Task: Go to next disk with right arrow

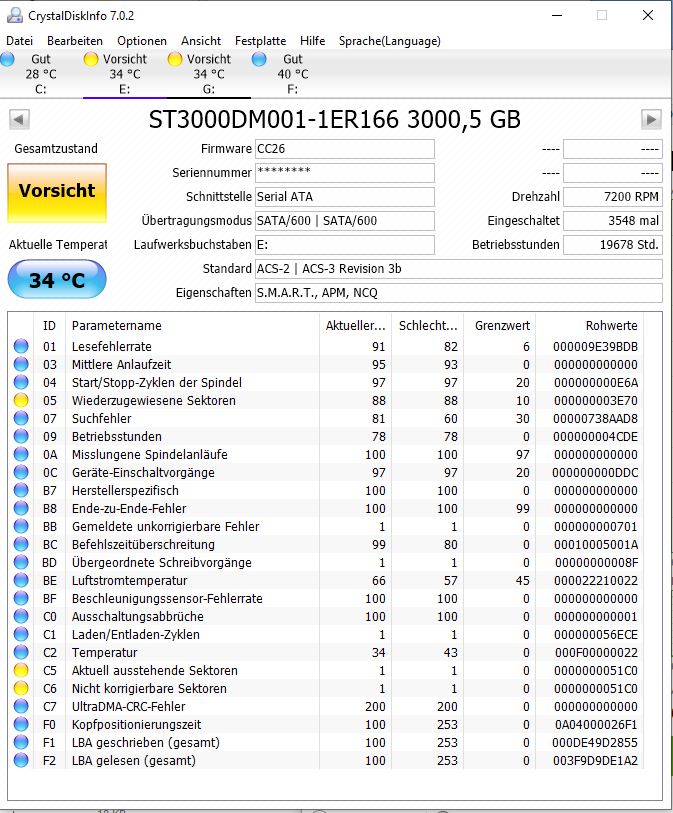Action: click(x=651, y=119)
